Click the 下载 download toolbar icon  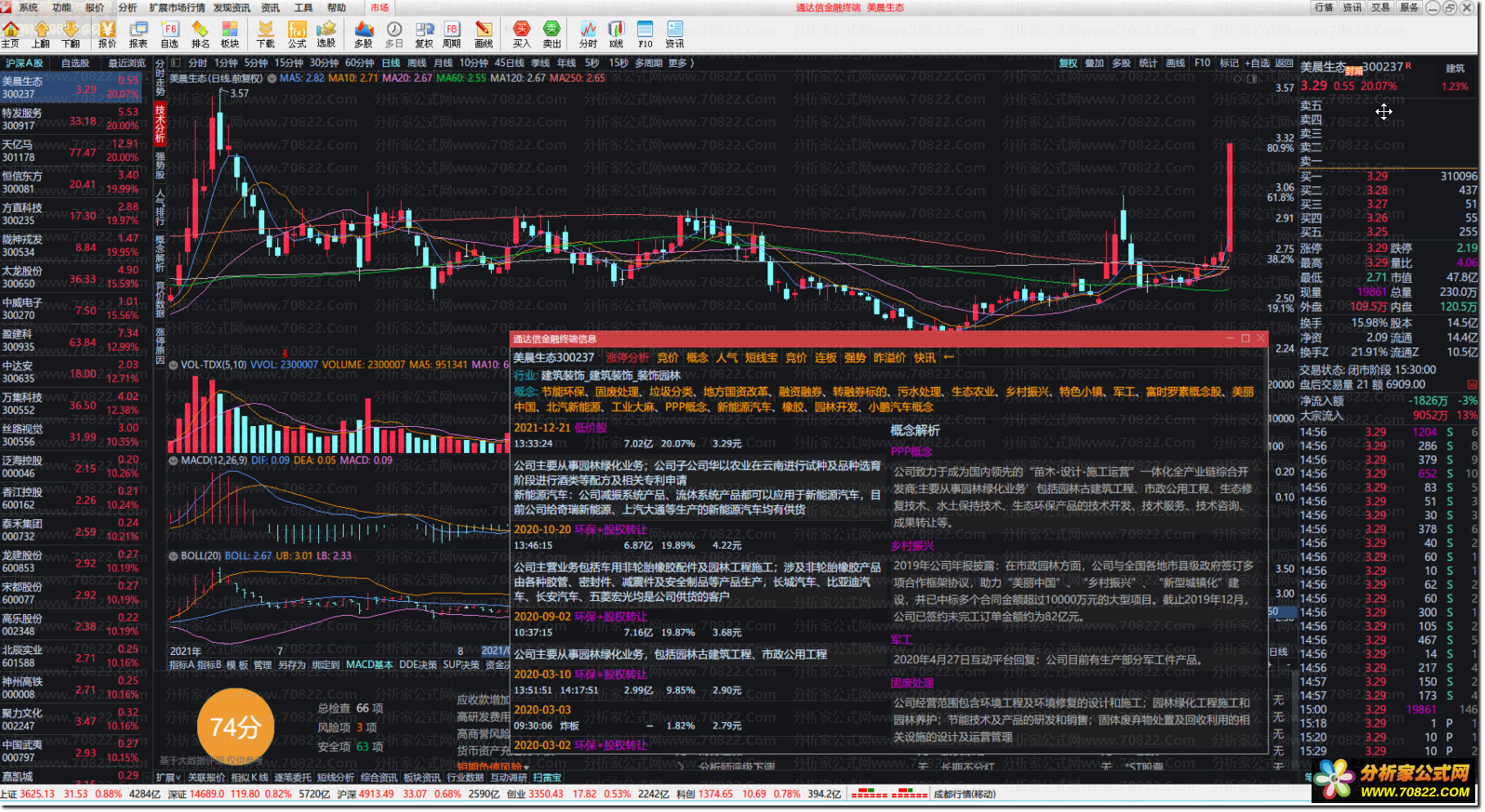coord(266,35)
